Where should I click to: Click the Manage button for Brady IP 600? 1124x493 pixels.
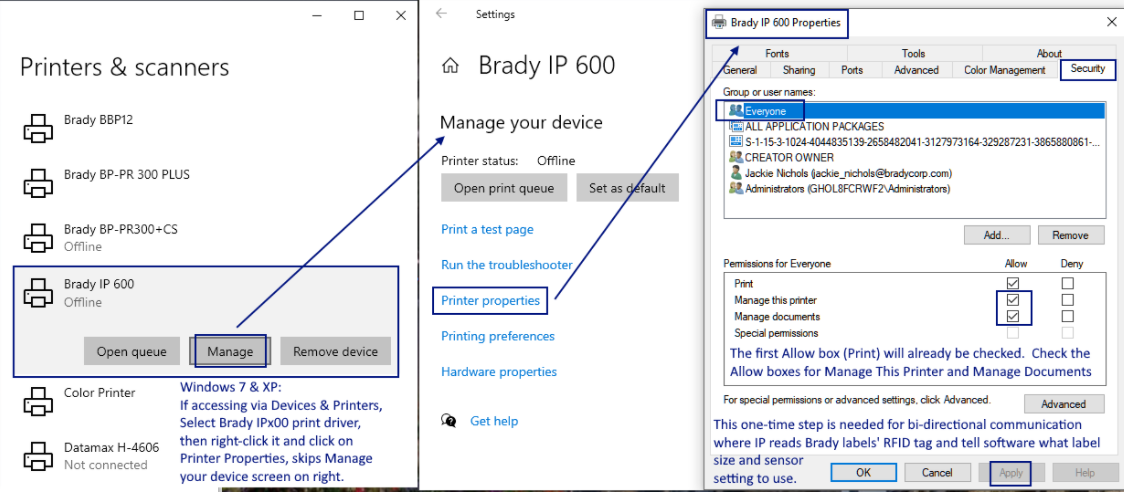[230, 351]
